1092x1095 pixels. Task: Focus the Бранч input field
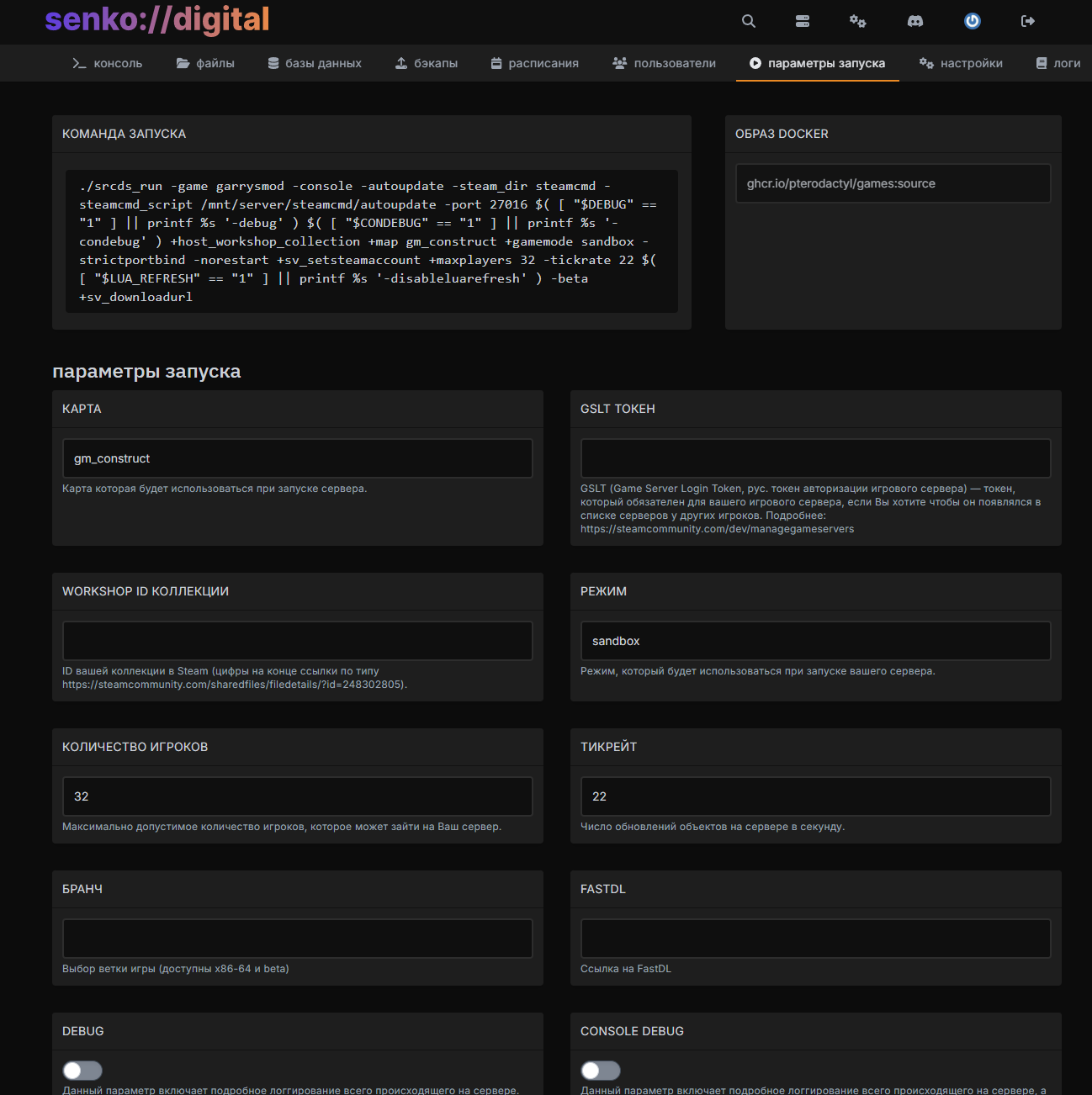click(x=298, y=939)
